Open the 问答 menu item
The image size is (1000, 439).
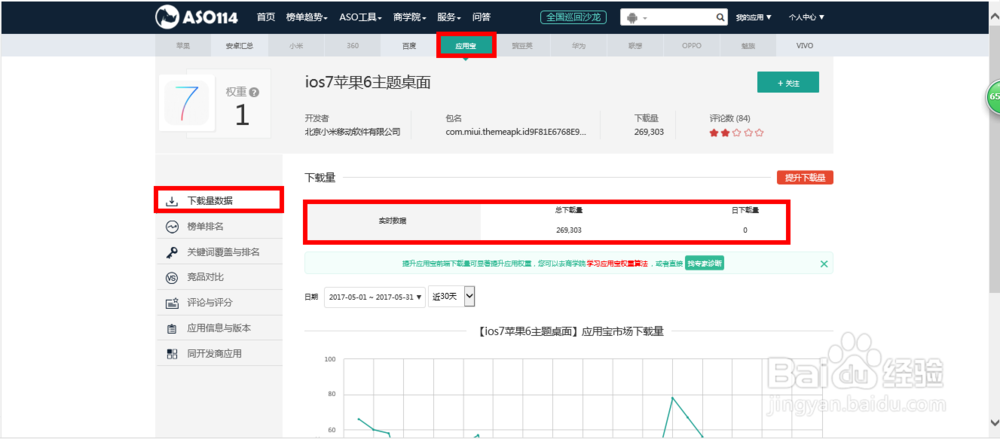482,17
